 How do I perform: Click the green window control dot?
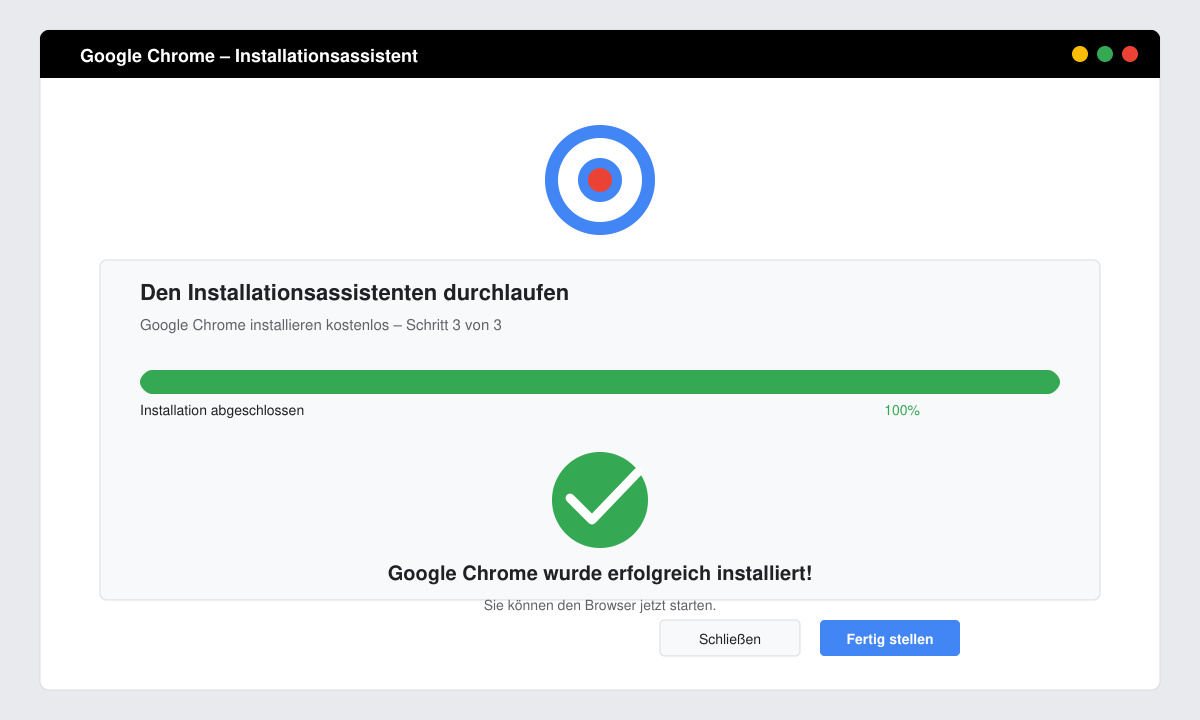tap(1105, 54)
